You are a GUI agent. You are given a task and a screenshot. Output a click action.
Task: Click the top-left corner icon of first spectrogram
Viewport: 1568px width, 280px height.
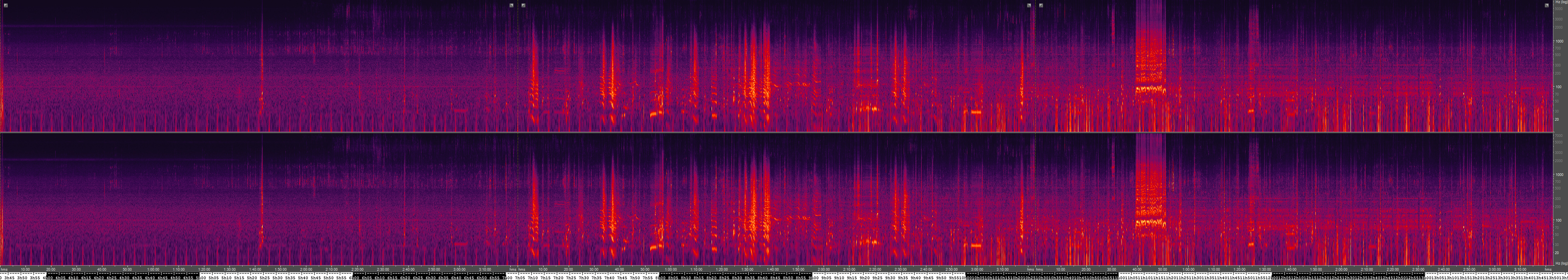(x=5, y=5)
